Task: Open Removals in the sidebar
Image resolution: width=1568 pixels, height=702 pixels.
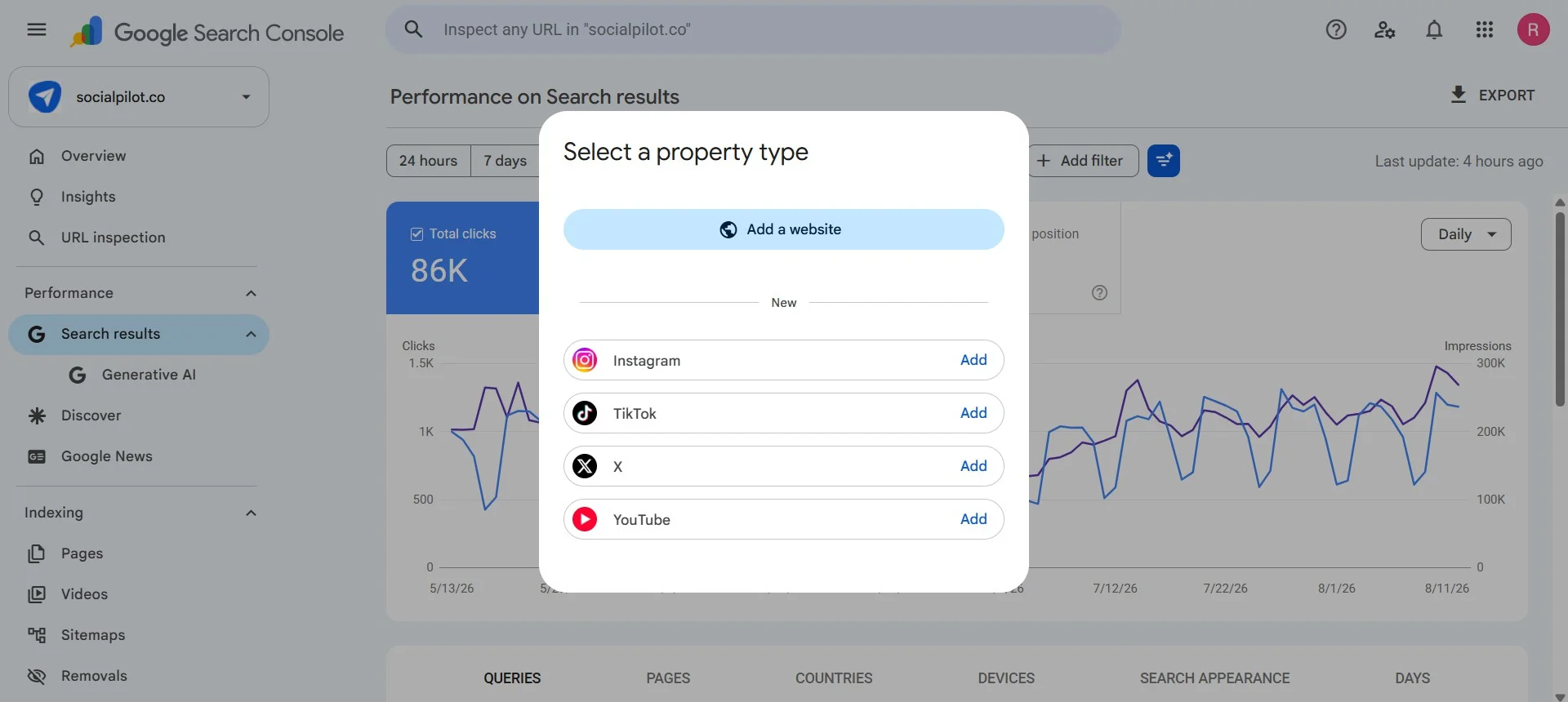Action: tap(139, 676)
